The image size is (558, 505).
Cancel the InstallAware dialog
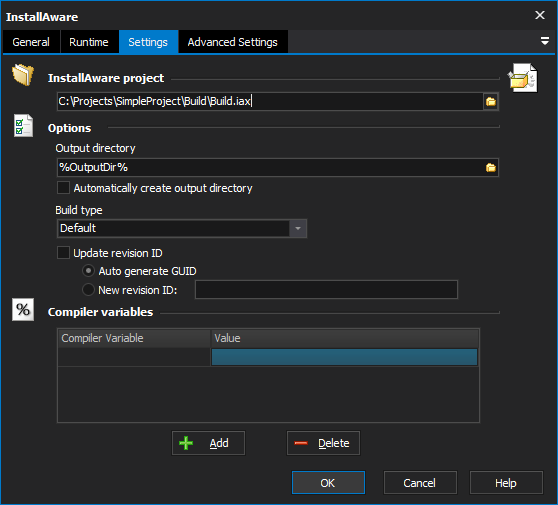[420, 483]
